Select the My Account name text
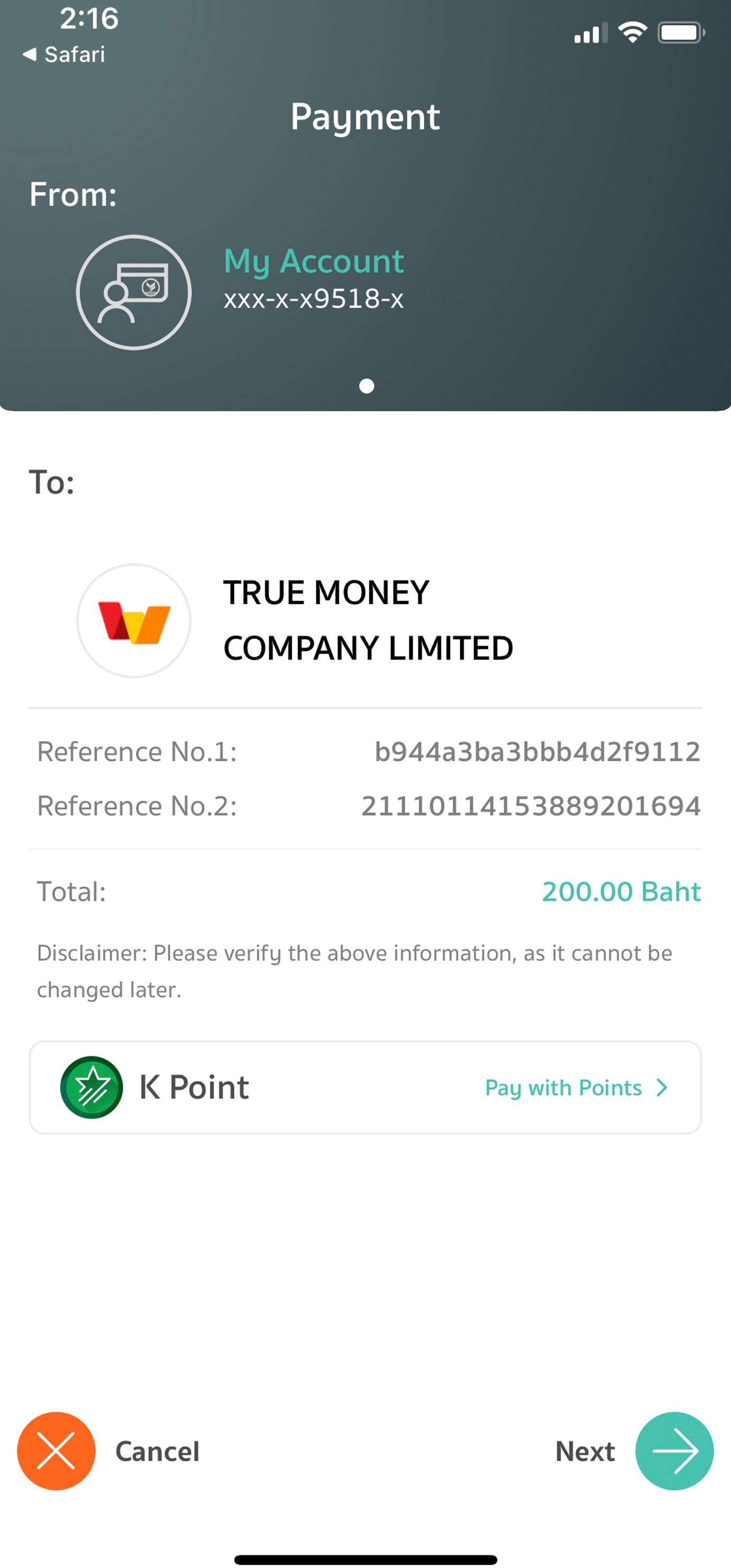 coord(314,261)
